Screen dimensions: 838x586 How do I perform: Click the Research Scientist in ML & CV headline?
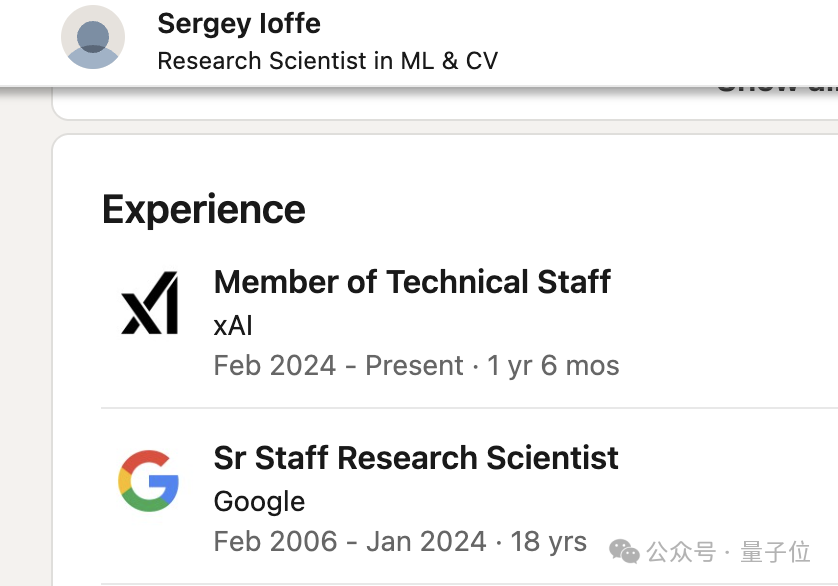327,61
